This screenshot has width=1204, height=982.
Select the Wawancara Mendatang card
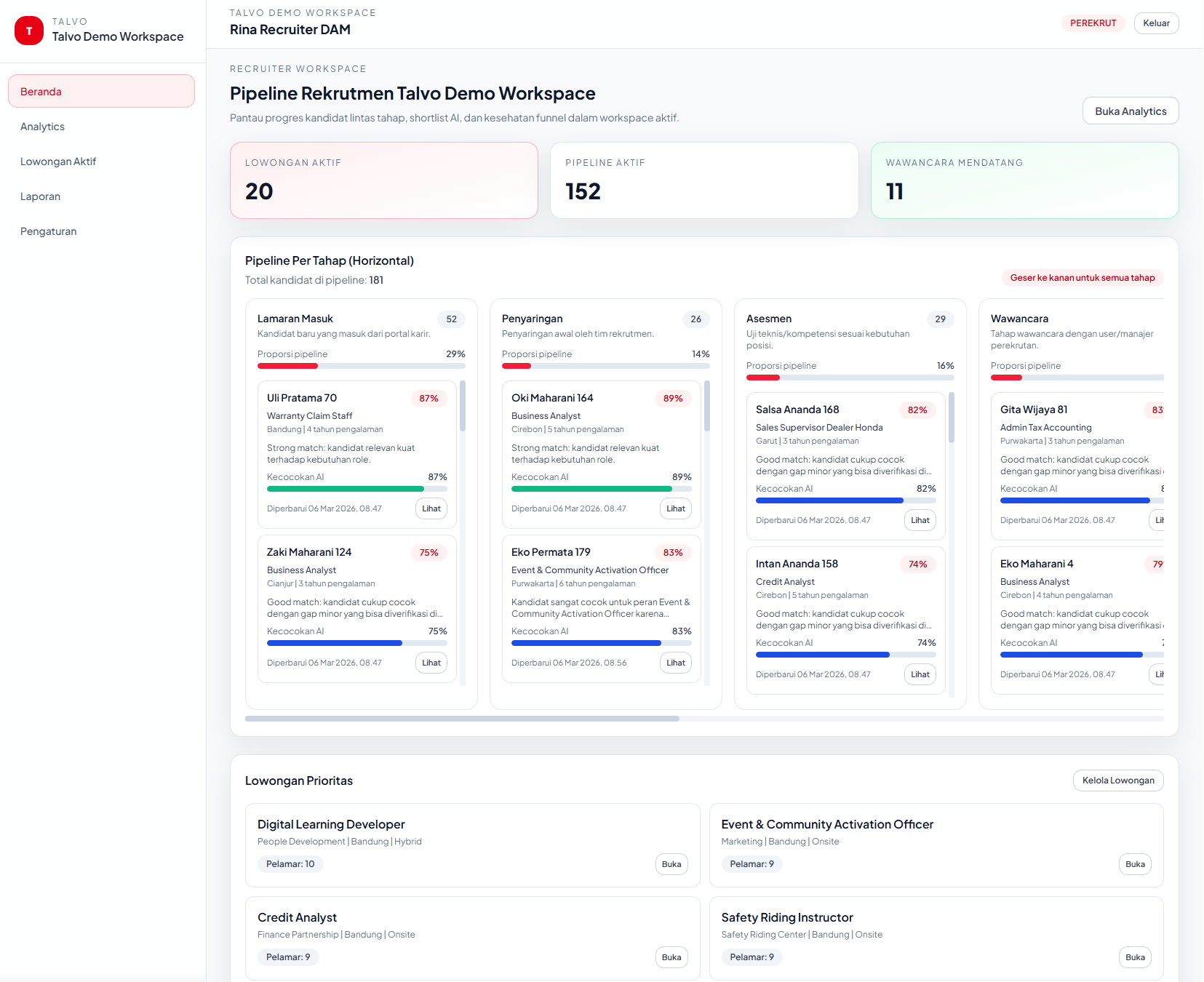(1024, 180)
